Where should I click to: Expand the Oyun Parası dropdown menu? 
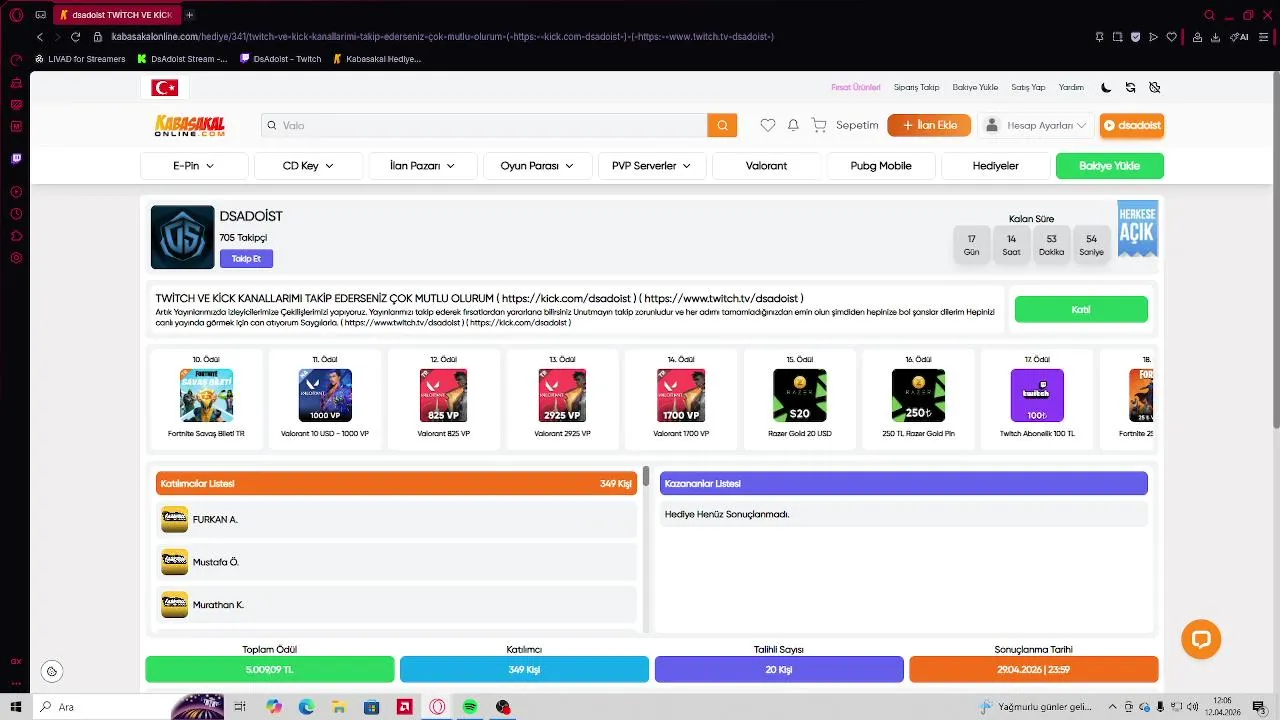point(537,166)
